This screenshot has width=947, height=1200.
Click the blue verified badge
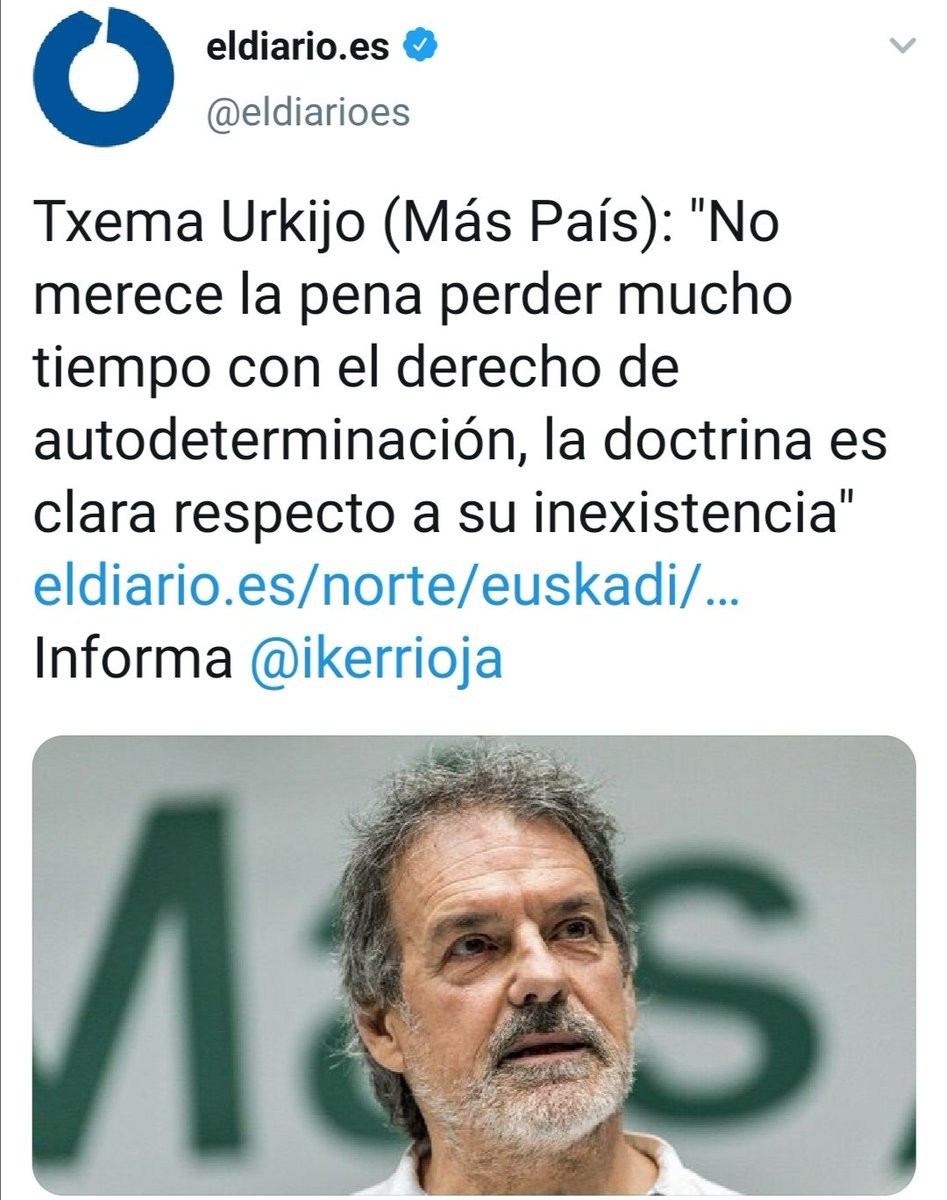coord(416,47)
